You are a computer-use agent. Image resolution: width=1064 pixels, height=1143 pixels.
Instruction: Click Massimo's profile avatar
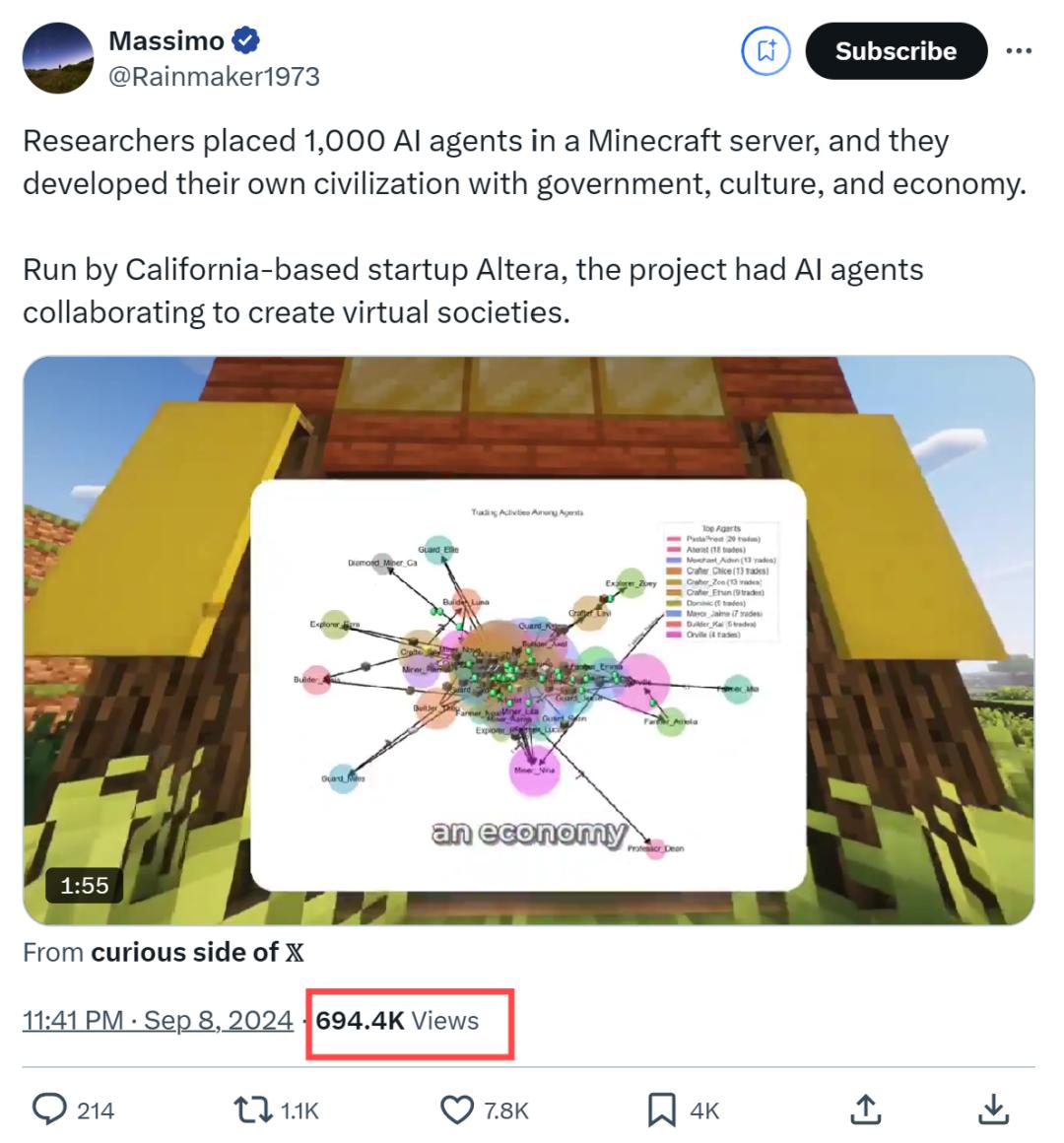click(58, 58)
